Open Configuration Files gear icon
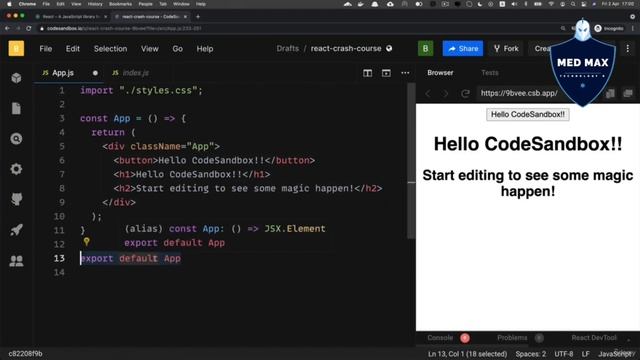The height and width of the screenshot is (360, 640). pos(16,169)
